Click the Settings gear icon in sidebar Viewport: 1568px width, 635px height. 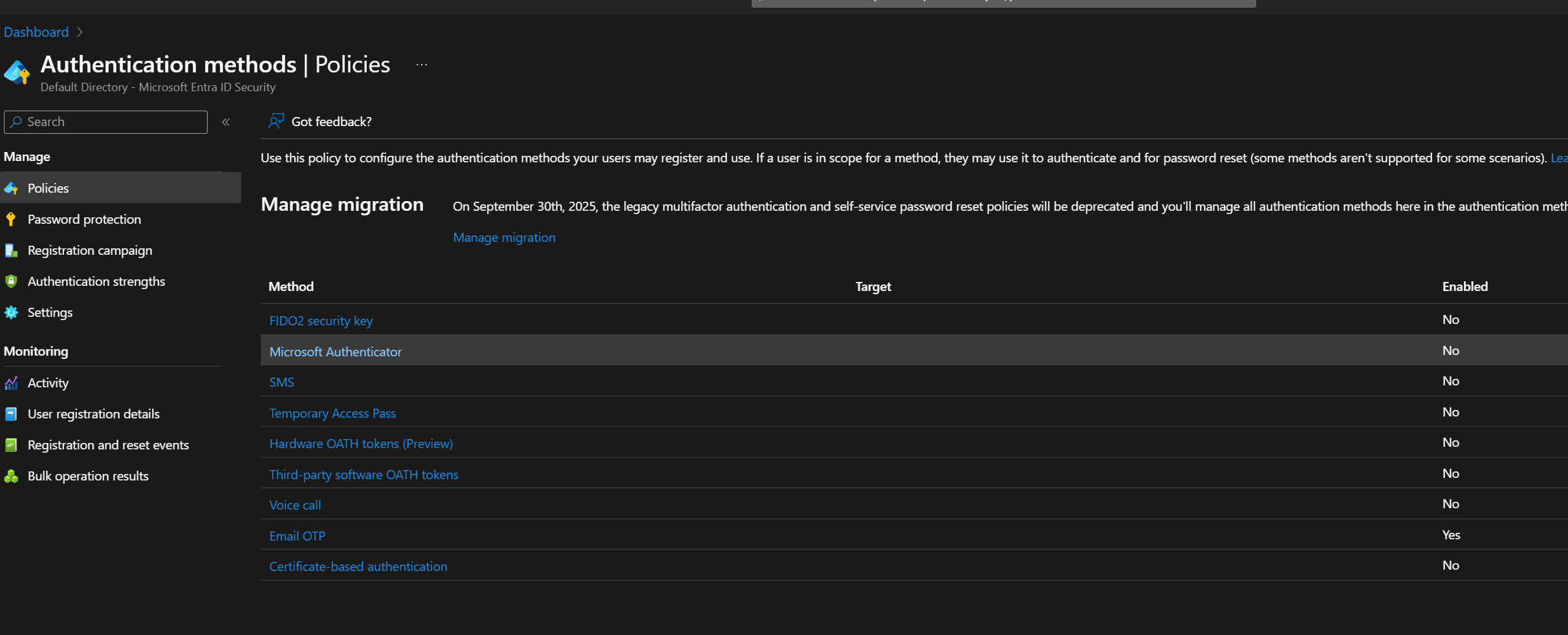11,312
